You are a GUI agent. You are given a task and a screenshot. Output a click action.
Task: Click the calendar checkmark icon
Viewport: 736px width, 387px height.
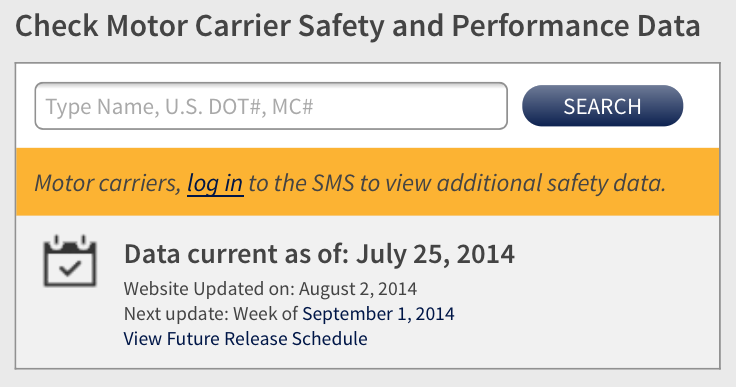tap(70, 261)
